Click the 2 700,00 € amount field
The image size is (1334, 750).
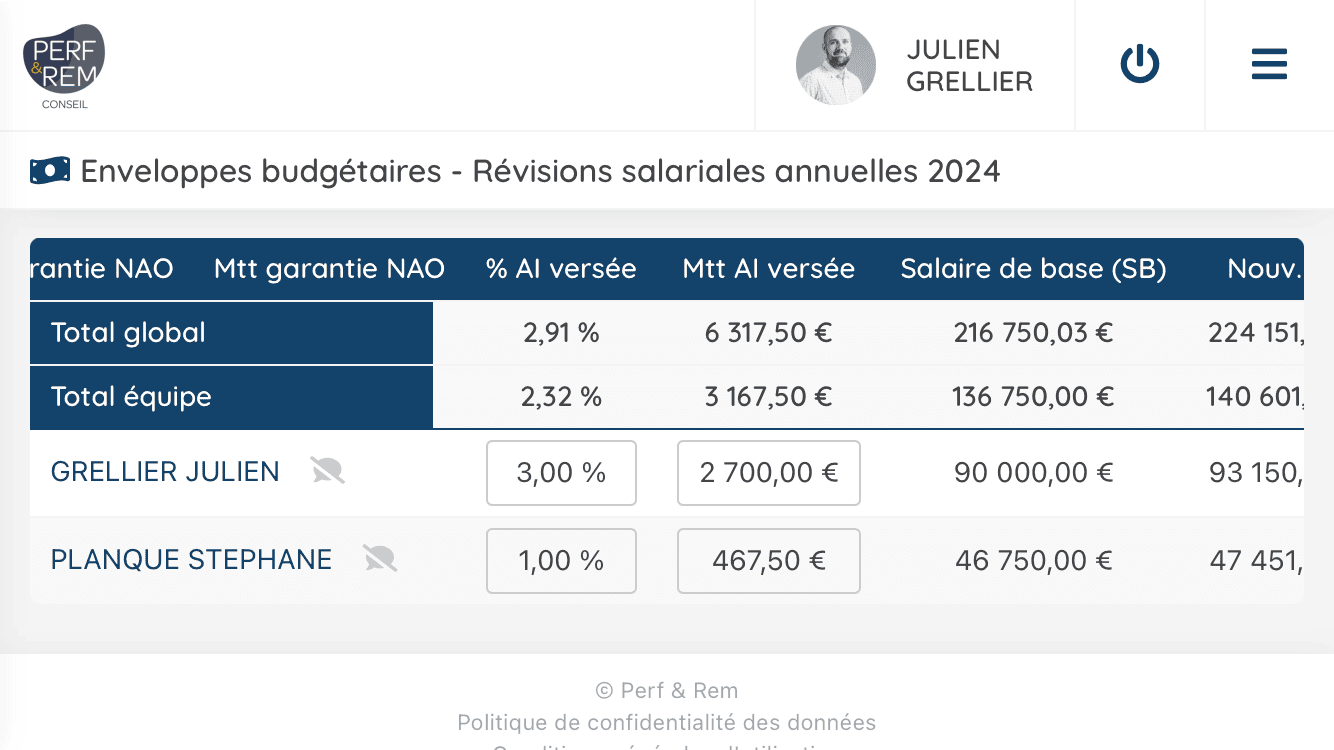click(x=768, y=473)
